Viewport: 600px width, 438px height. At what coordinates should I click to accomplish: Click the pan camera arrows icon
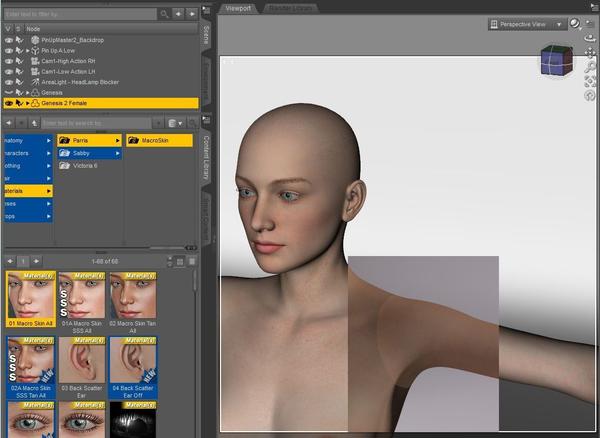point(590,53)
